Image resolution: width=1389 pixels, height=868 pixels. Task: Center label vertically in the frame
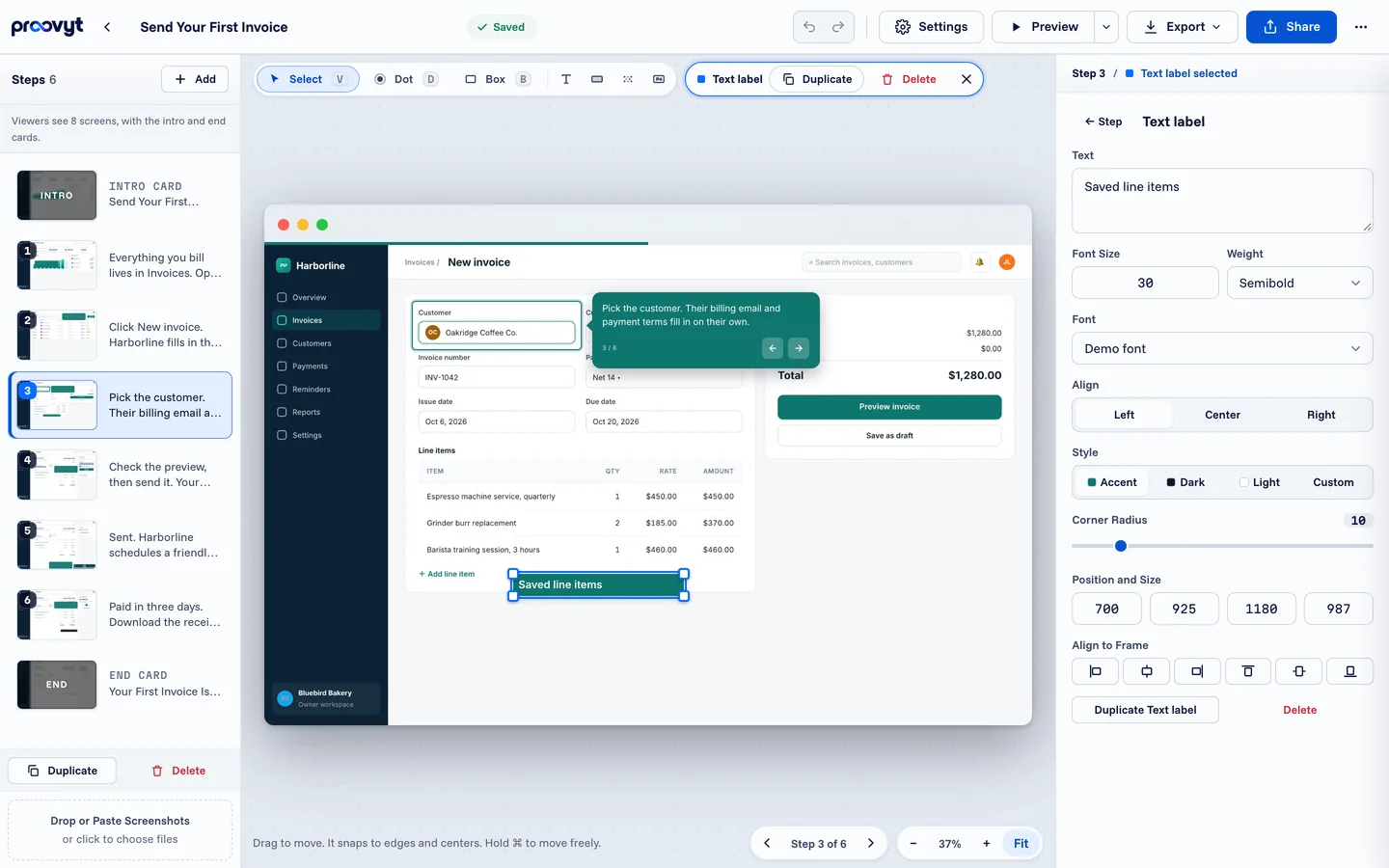(1299, 671)
